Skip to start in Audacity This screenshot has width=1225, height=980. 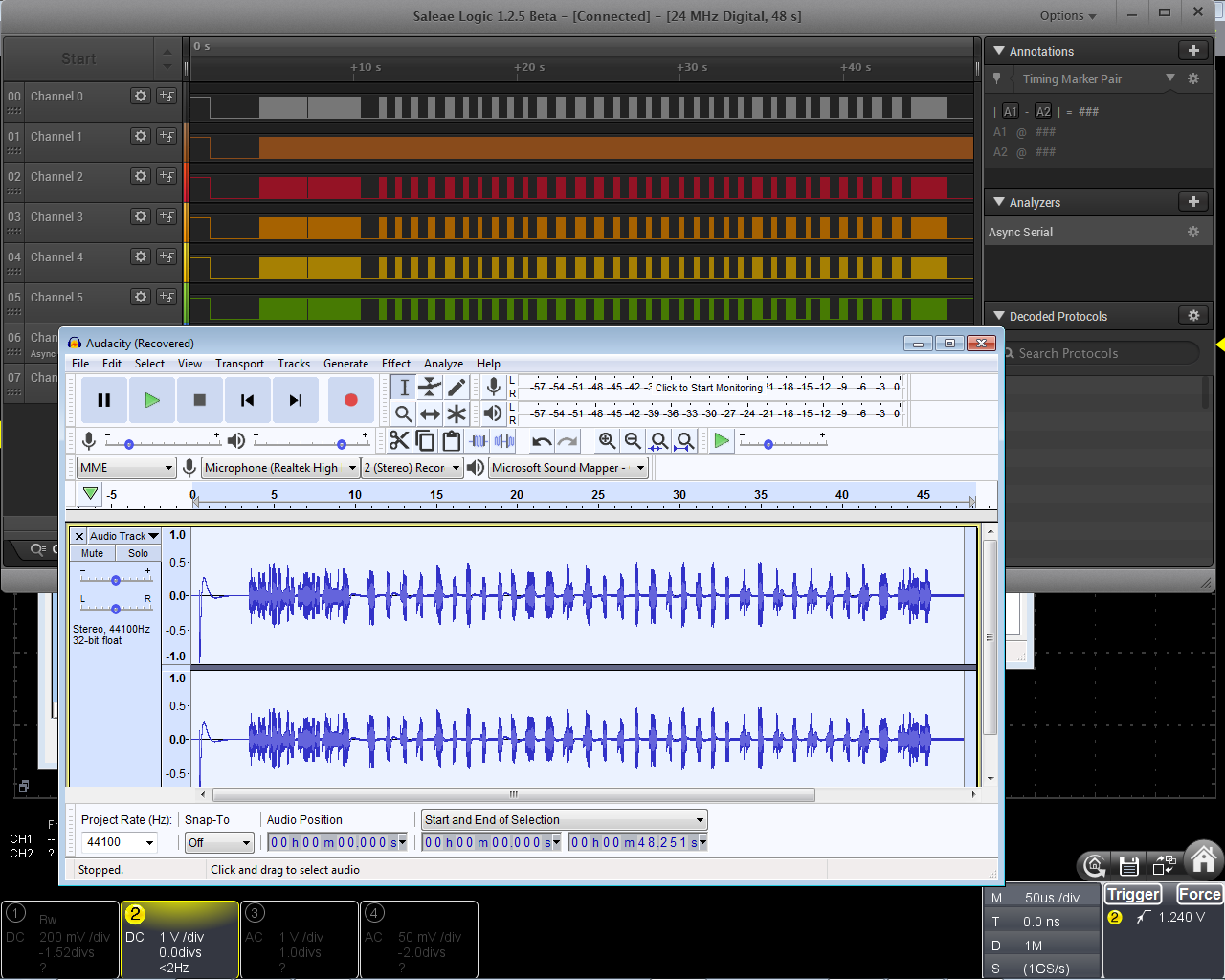[x=248, y=400]
